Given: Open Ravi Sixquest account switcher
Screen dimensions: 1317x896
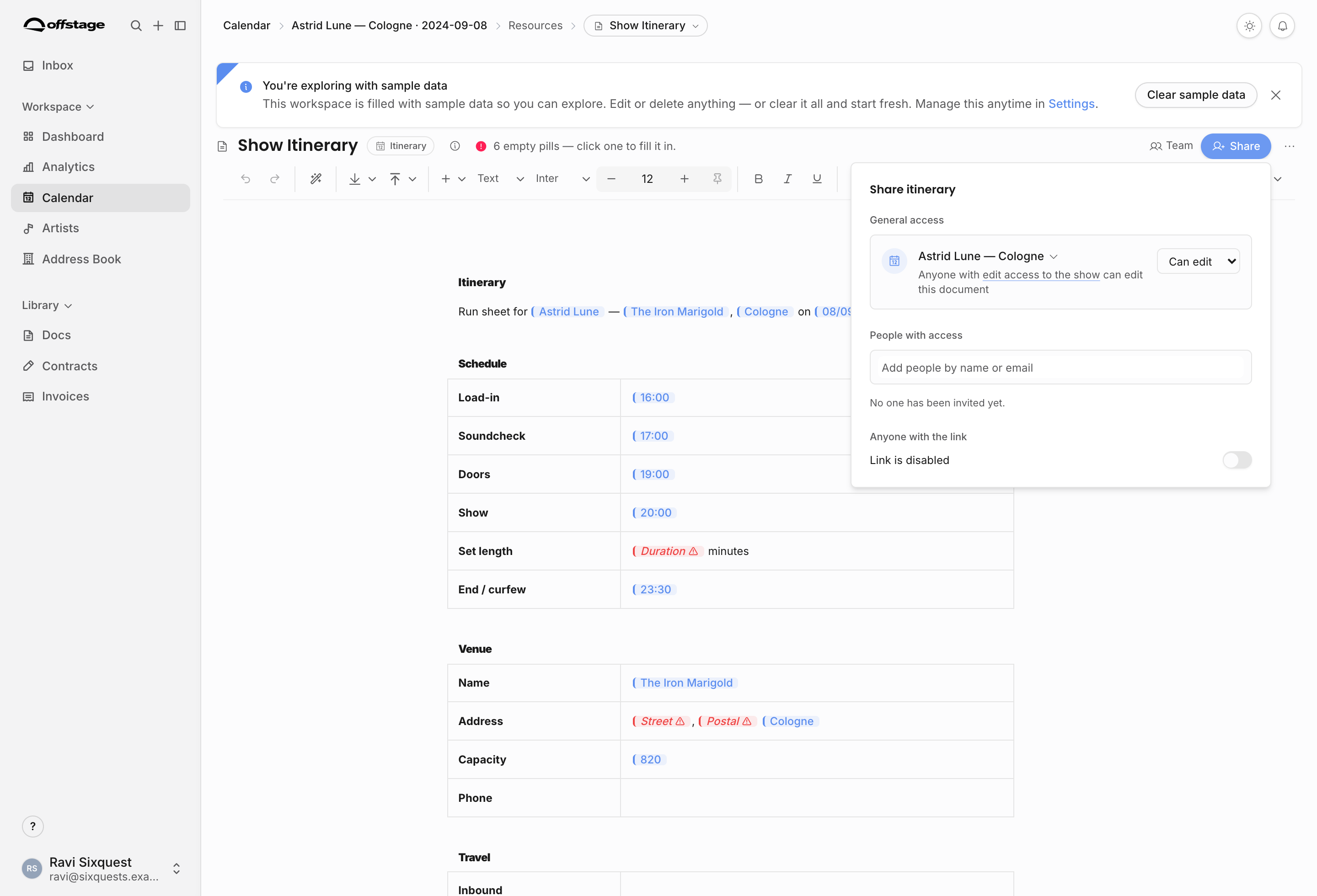Looking at the screenshot, I should pyautogui.click(x=101, y=868).
